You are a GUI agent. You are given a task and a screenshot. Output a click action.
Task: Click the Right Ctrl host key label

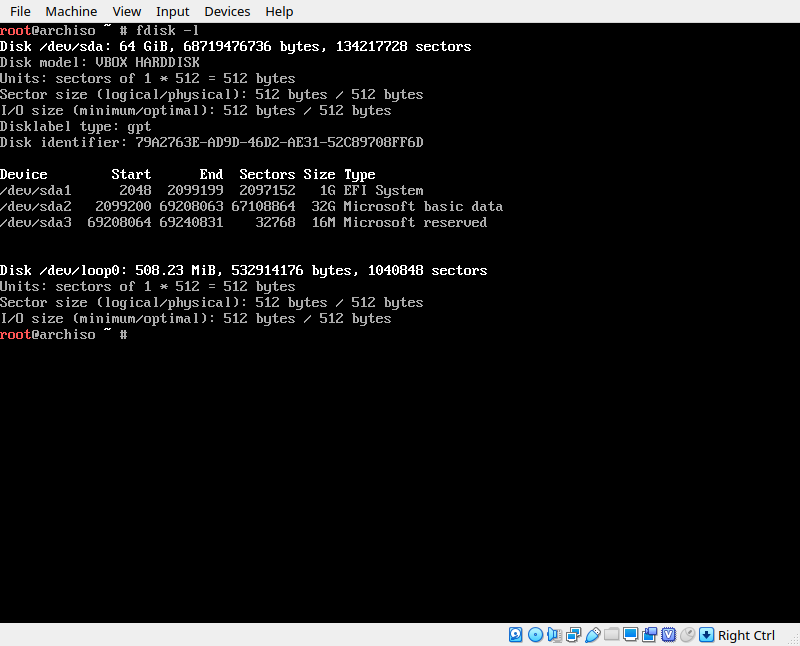[x=746, y=635]
